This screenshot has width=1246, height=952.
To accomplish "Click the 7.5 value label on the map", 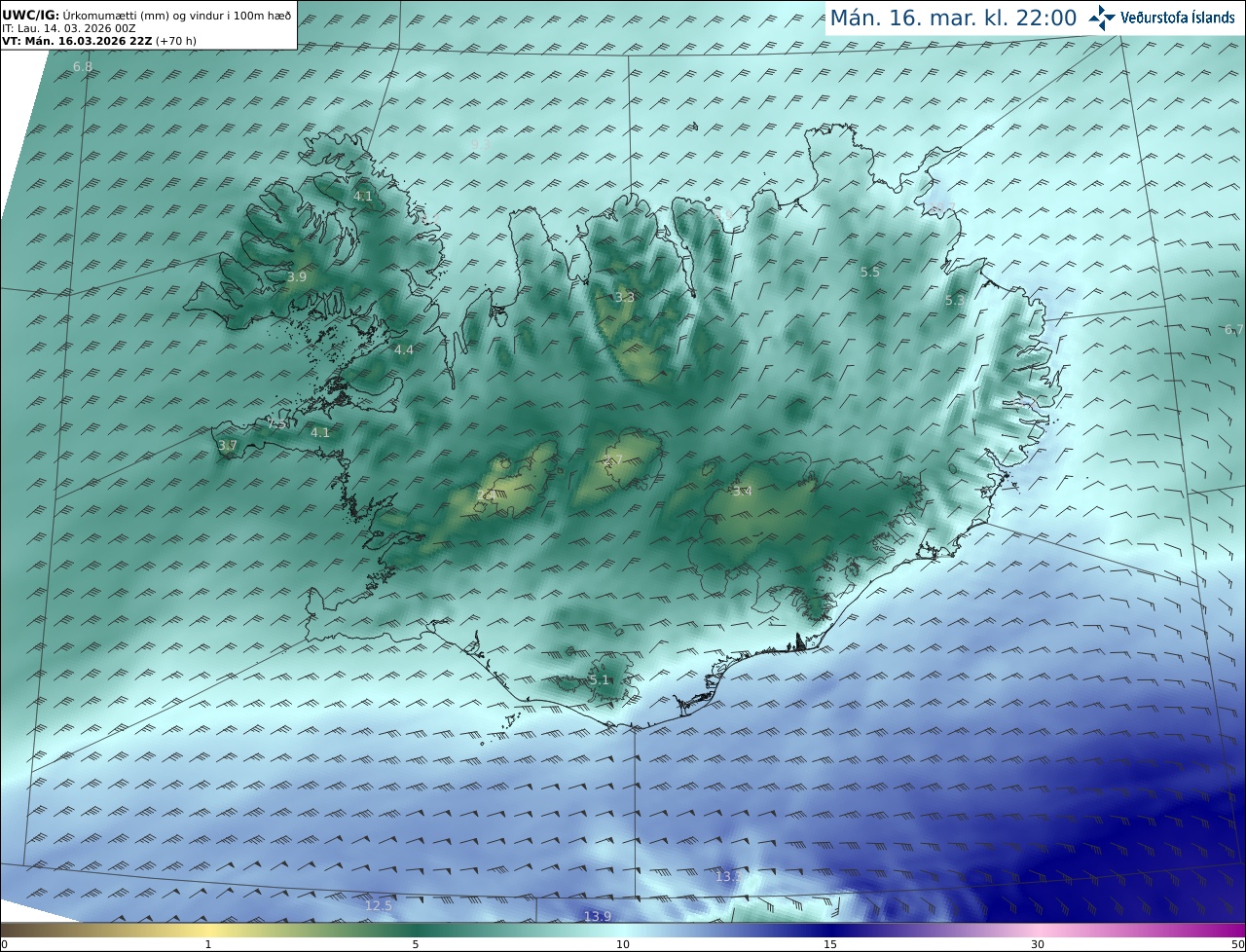I will tap(277, 424).
